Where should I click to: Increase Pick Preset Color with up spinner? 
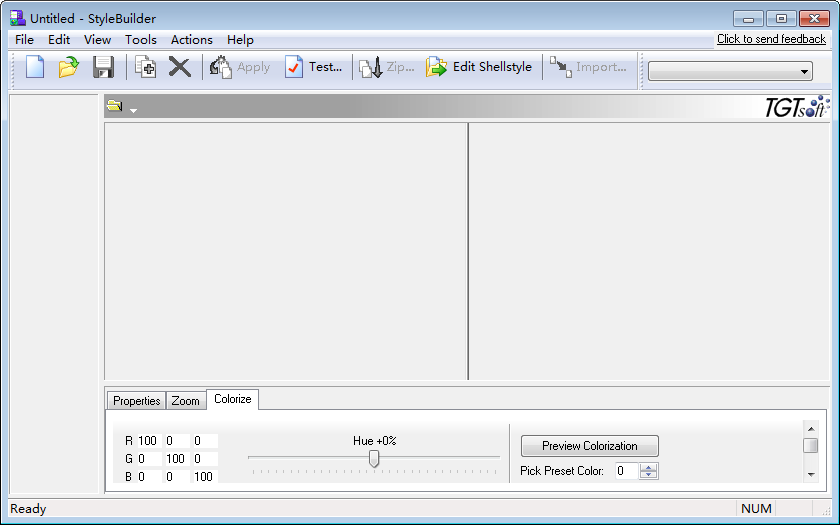[x=648, y=467]
